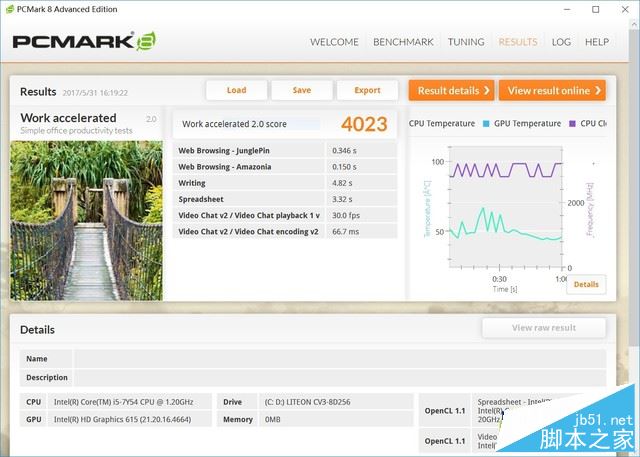This screenshot has width=640, height=457.
Task: Click the GPU Temperature legend label
Action: (527, 124)
